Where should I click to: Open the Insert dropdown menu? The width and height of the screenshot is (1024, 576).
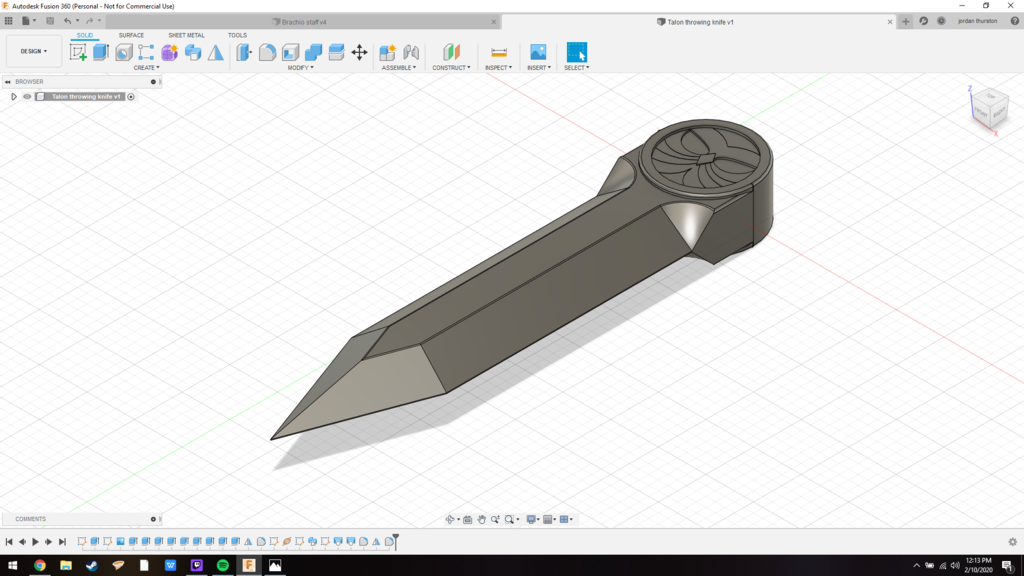(539, 67)
